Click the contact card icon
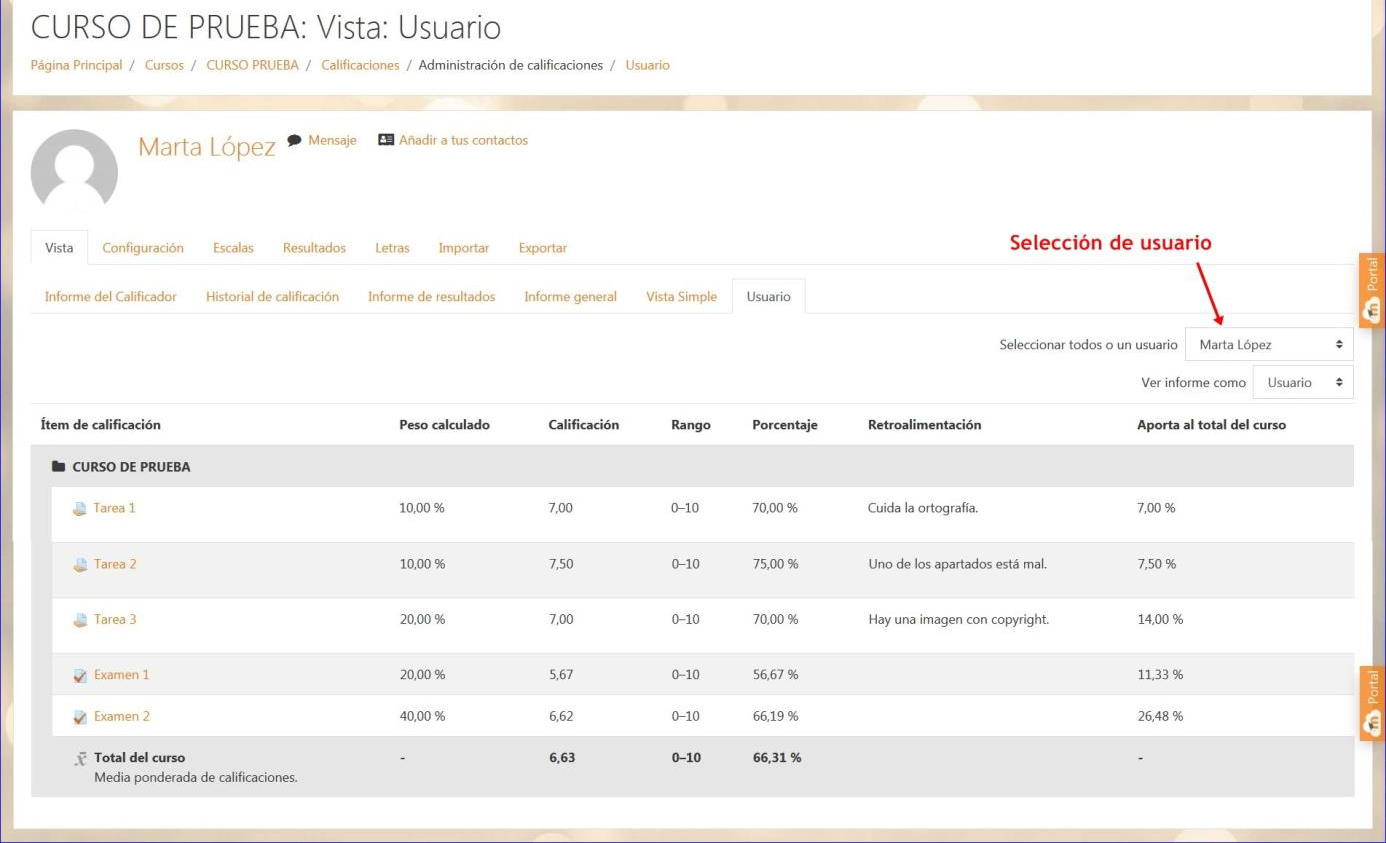Image resolution: width=1386 pixels, height=843 pixels. tap(386, 141)
